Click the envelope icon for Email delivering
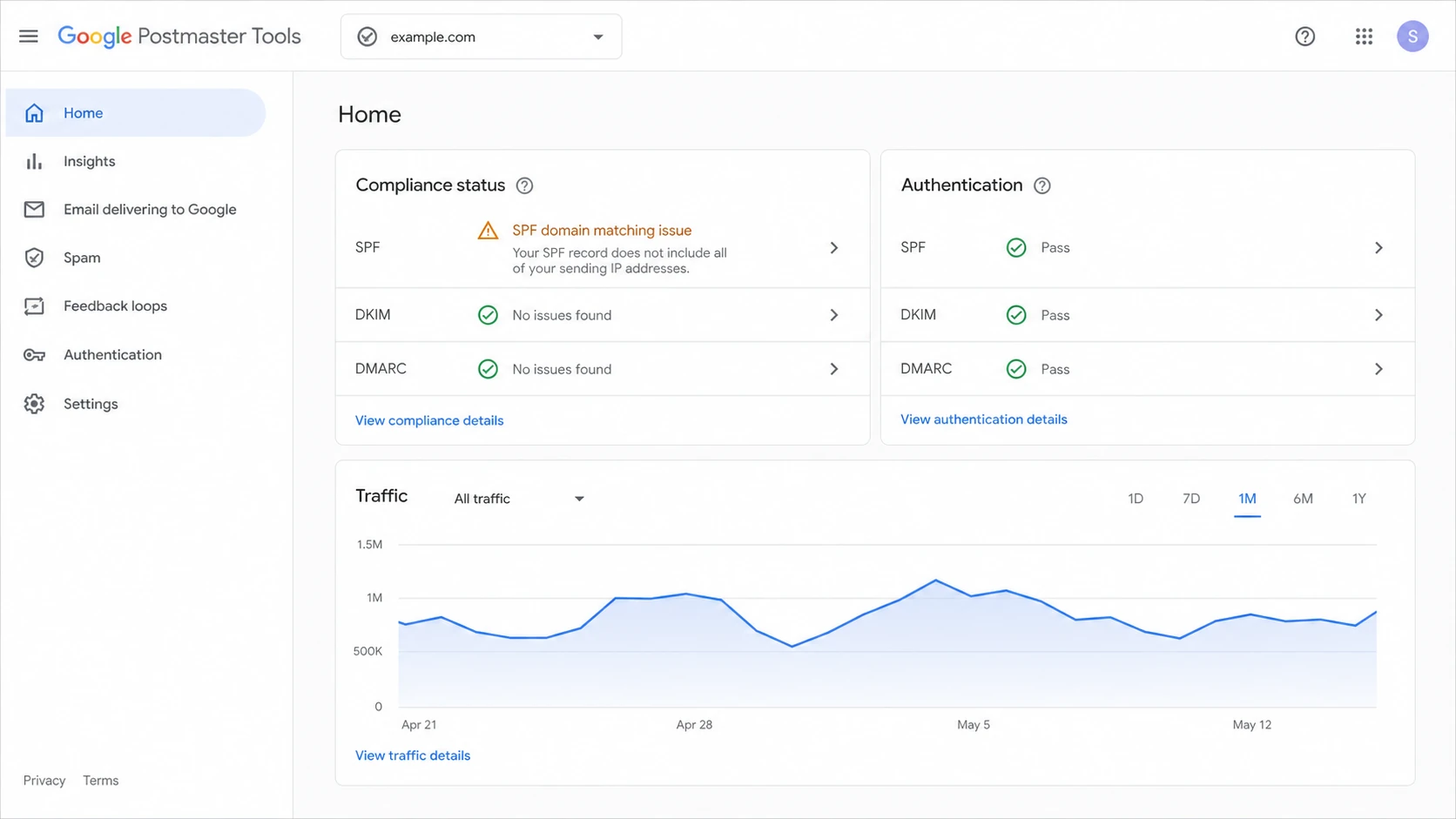The height and width of the screenshot is (819, 1456). point(34,210)
